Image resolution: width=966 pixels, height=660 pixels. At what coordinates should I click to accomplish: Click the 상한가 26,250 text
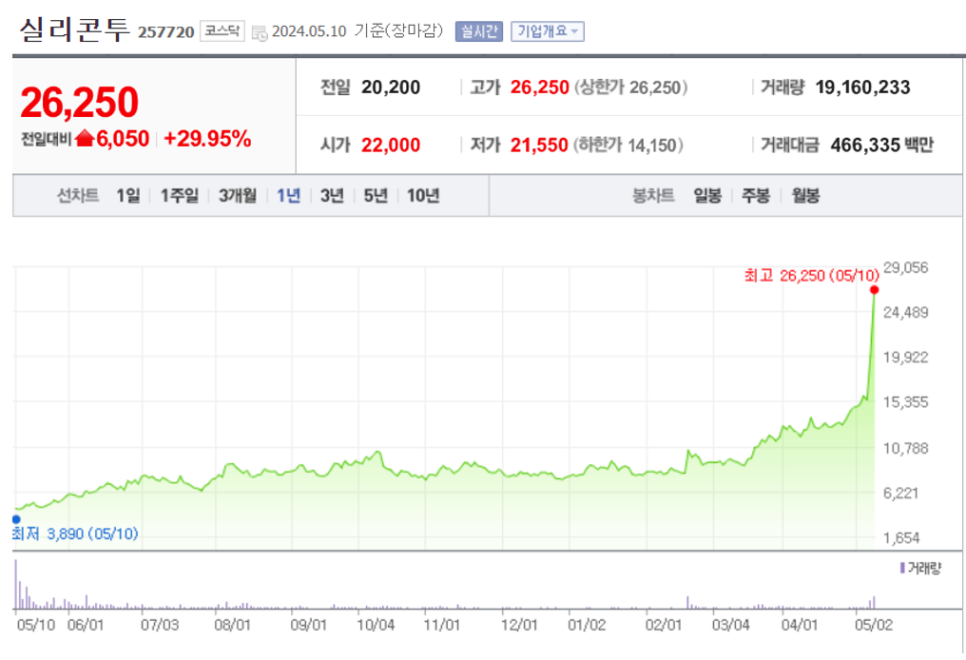pos(631,88)
